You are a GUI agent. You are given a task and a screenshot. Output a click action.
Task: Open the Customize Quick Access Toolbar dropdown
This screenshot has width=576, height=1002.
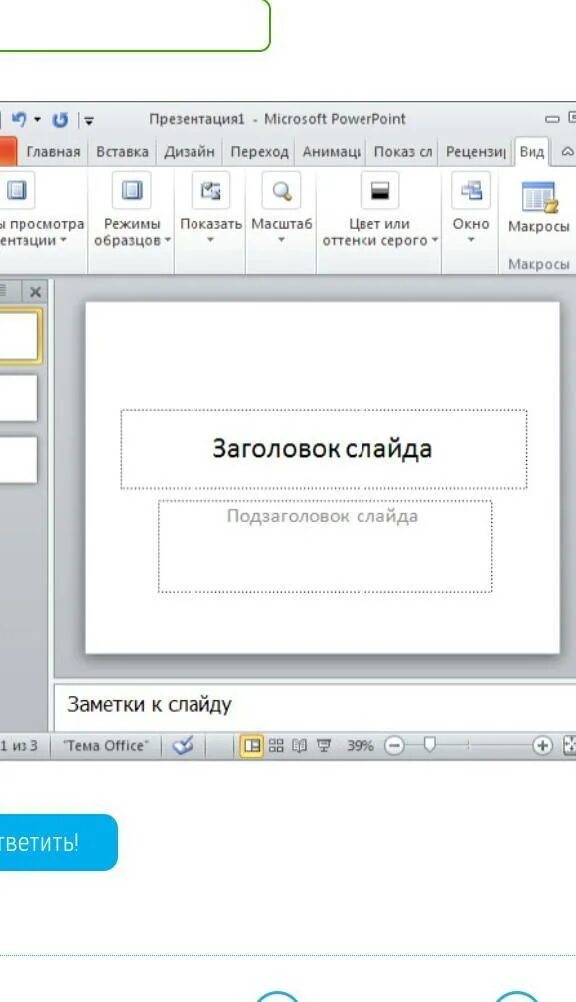tap(89, 120)
